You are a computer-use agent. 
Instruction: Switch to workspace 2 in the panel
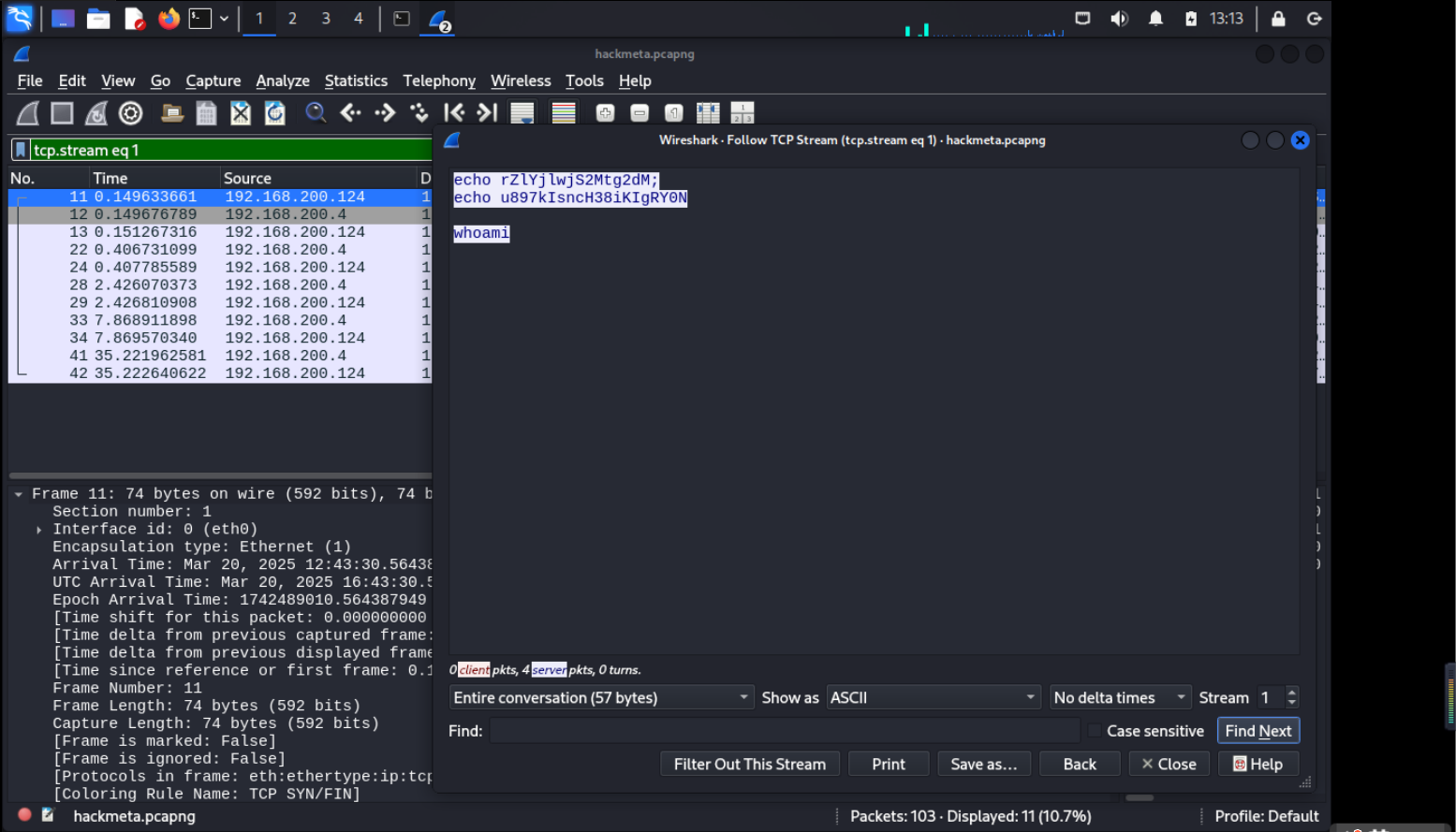(292, 18)
